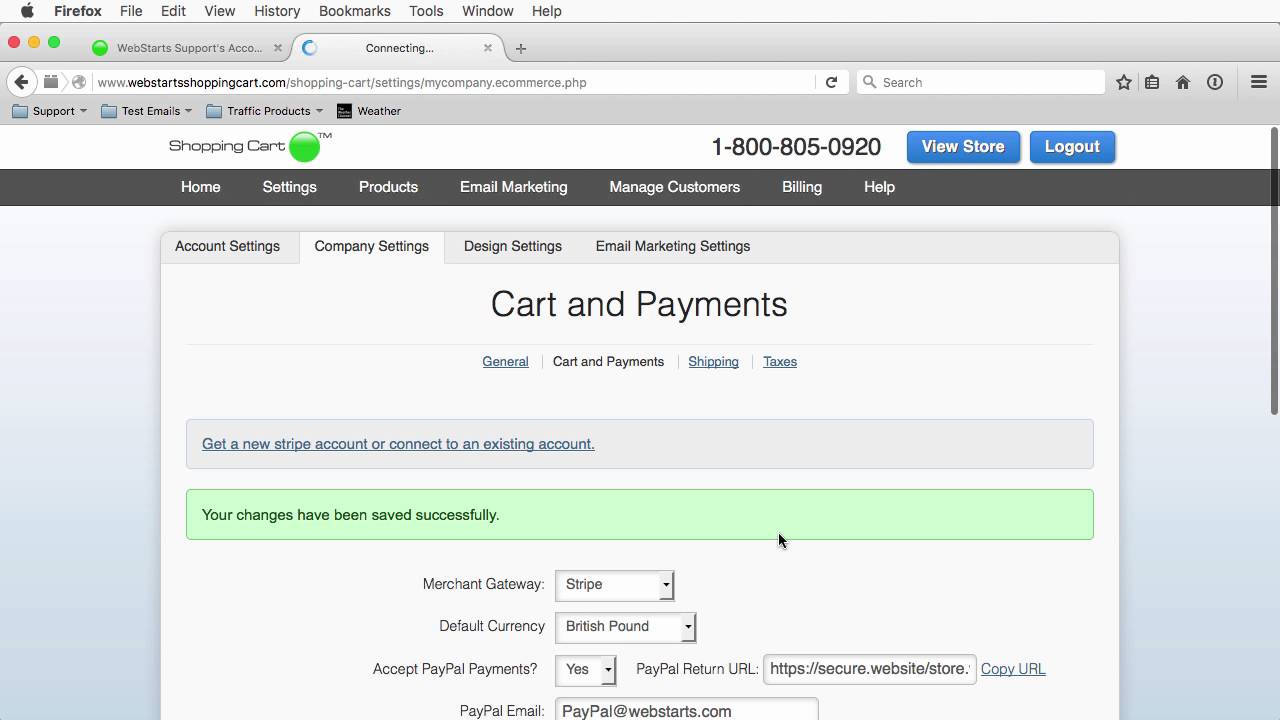Go to the Firefox home page
Screen dimensions: 1280x720
tap(1183, 82)
